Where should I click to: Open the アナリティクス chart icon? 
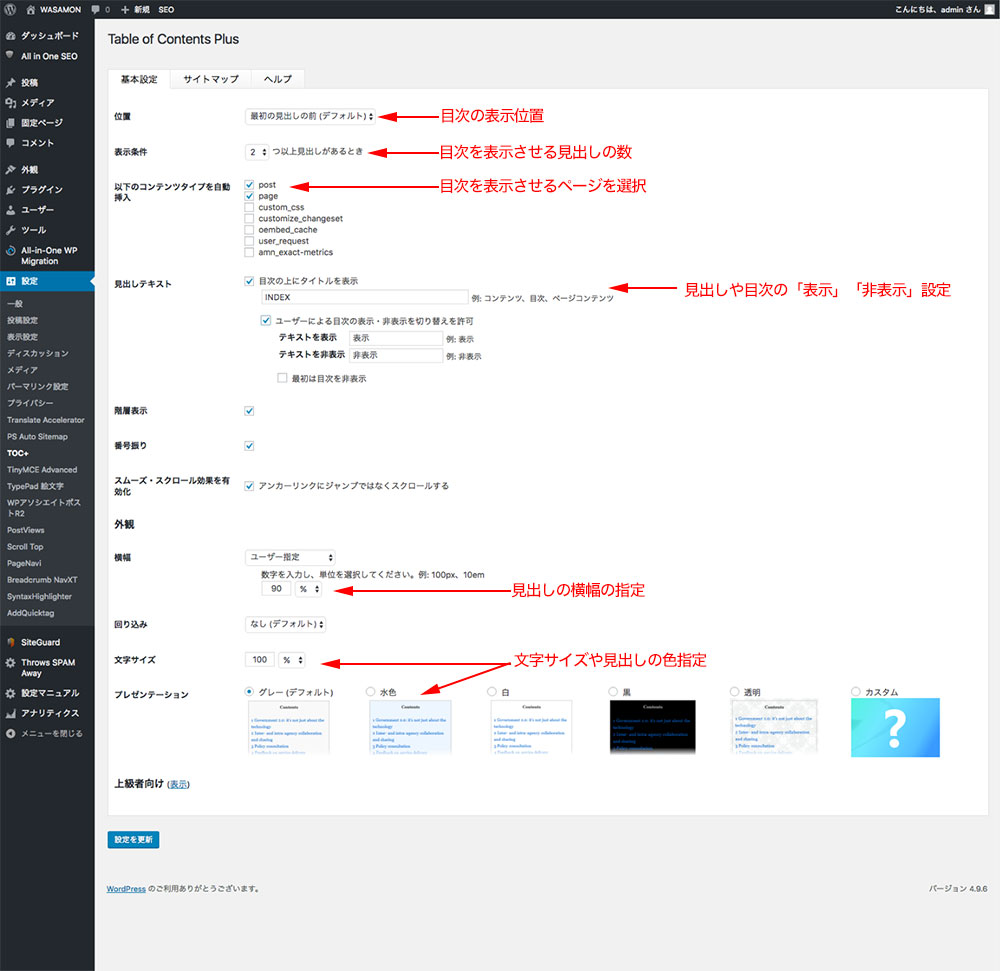pos(10,713)
